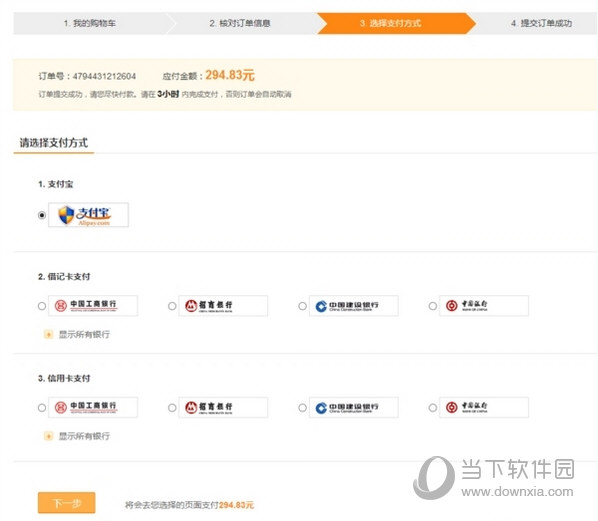Select debit card 中国建设银行 radio button
This screenshot has height=521, width=598.
(x=302, y=306)
